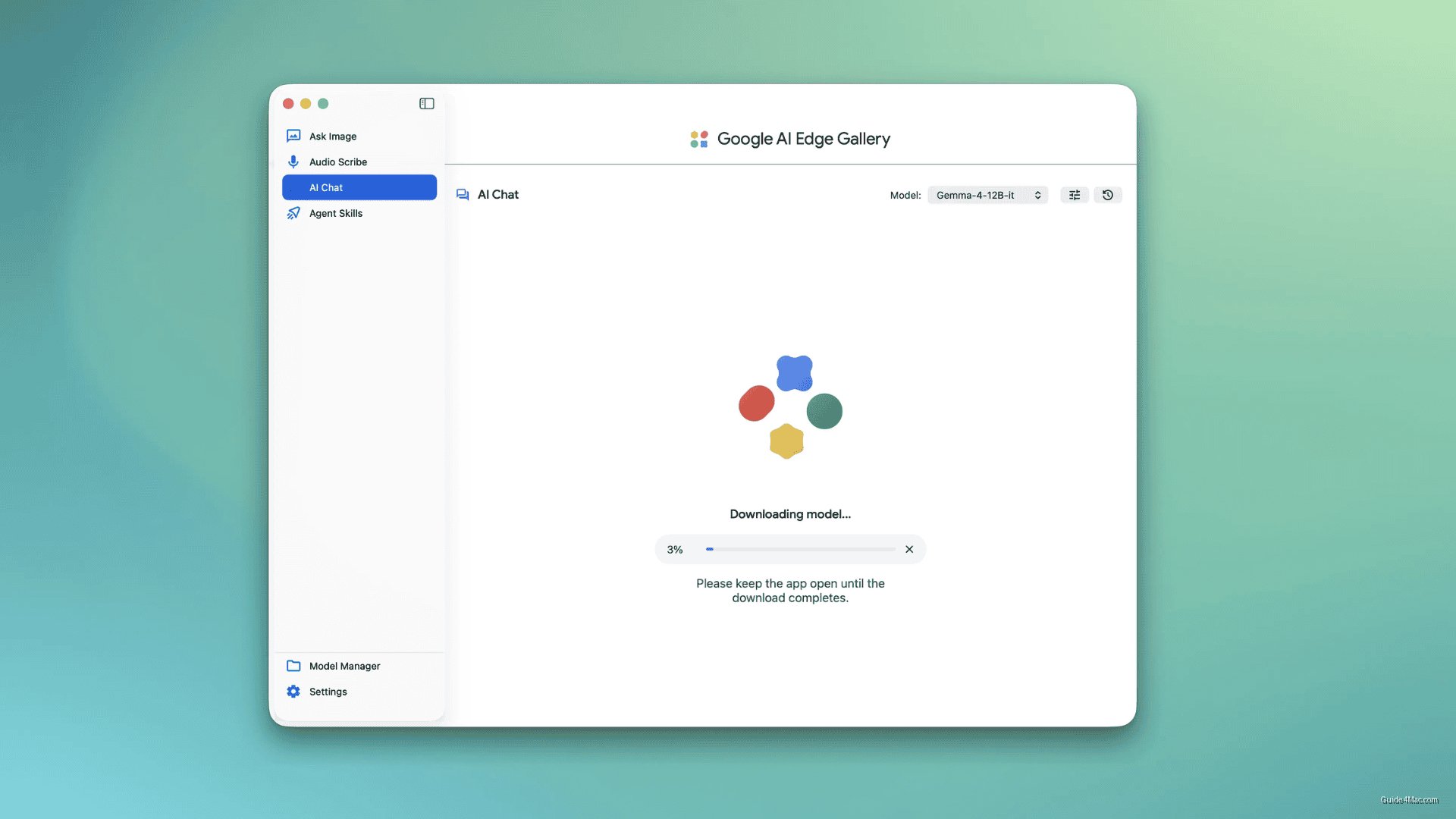Image resolution: width=1456 pixels, height=819 pixels.
Task: Select Agent Skills in the sidebar
Action: tap(359, 214)
